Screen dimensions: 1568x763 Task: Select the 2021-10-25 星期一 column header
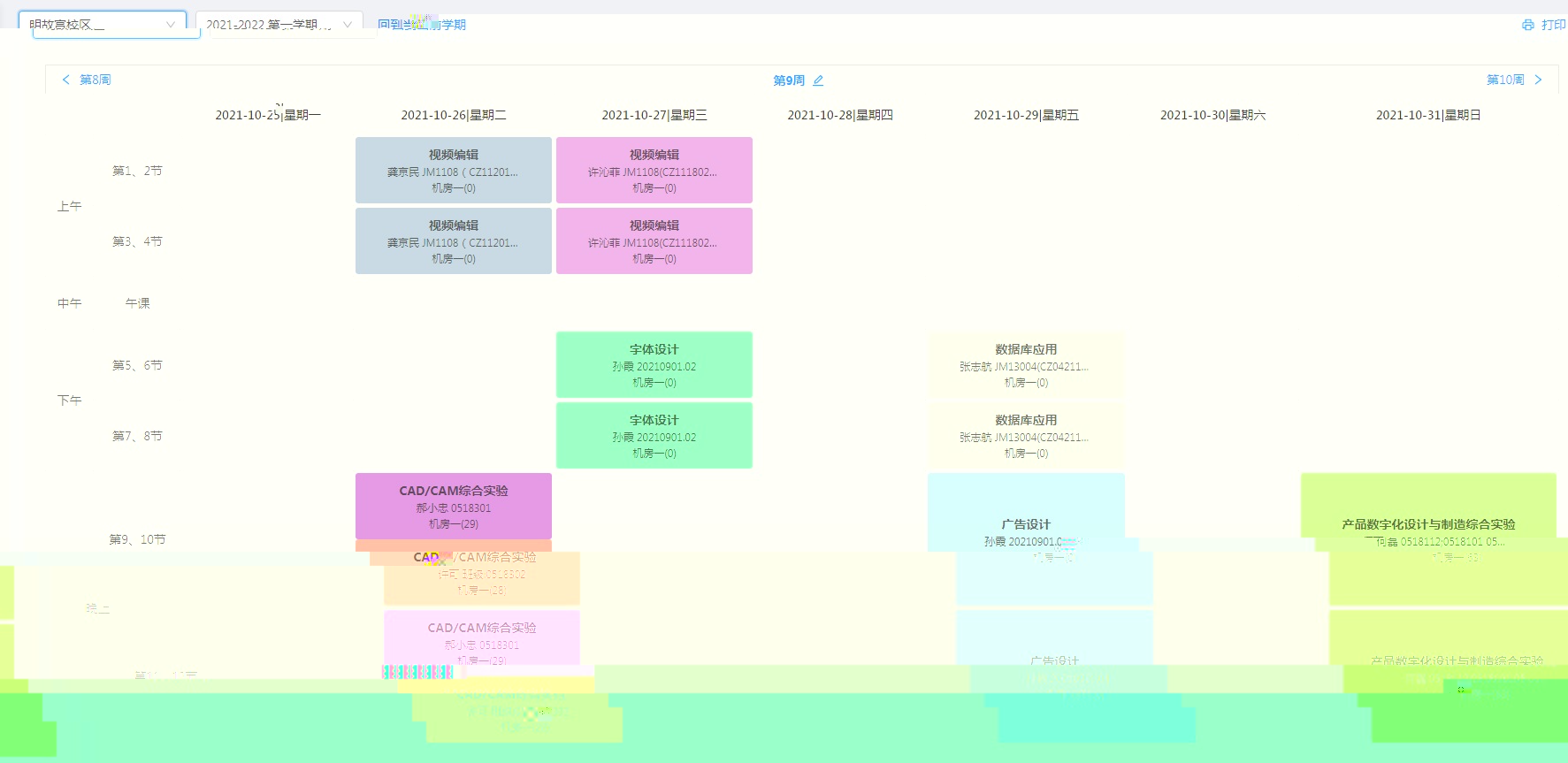[268, 115]
